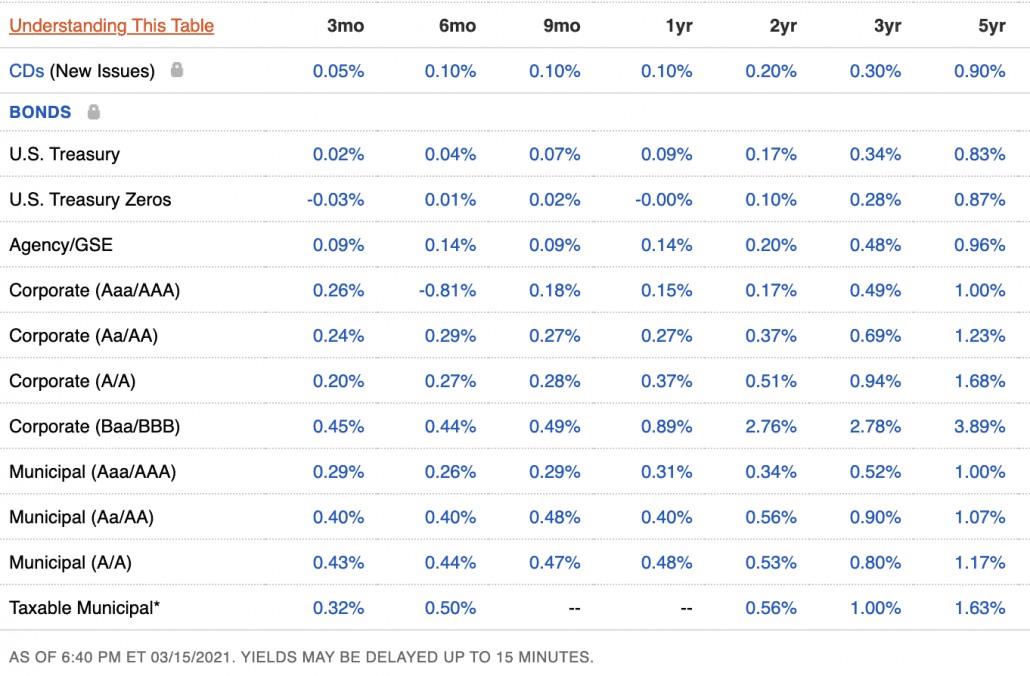1030x676 pixels.
Task: Open Agency/GSE 5yr yield 0.96%
Action: 979,245
